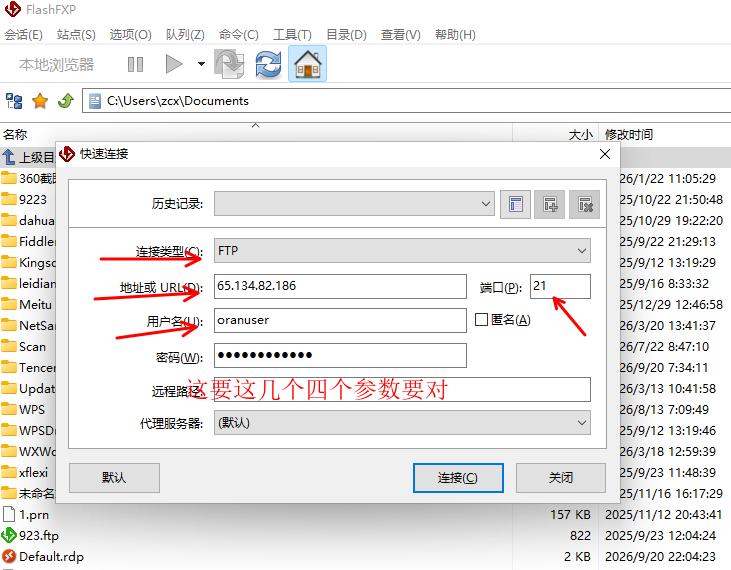
Task: Click the 本地浏览器 toolbar label
Action: (x=56, y=64)
